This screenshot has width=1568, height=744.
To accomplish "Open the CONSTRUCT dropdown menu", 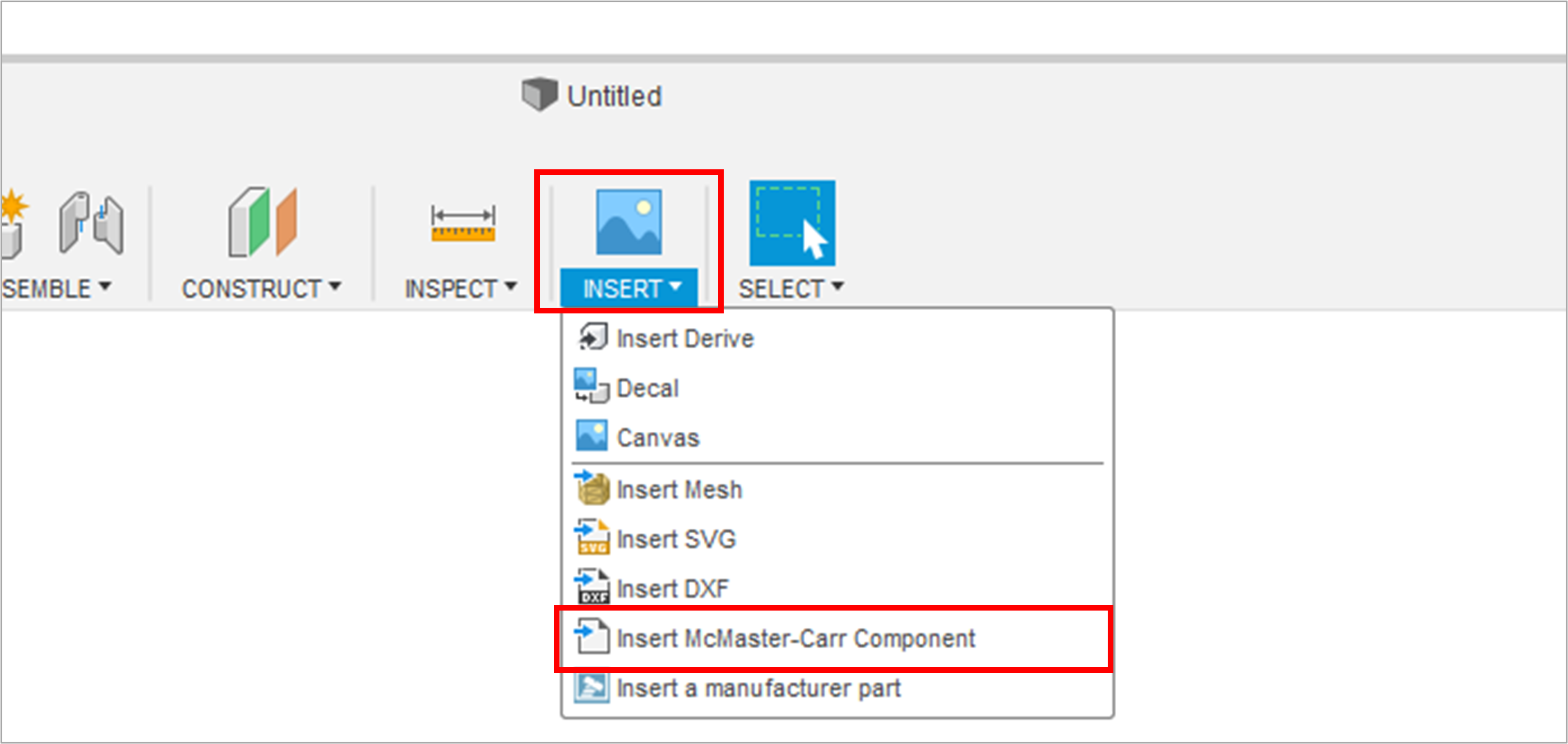I will [x=262, y=288].
